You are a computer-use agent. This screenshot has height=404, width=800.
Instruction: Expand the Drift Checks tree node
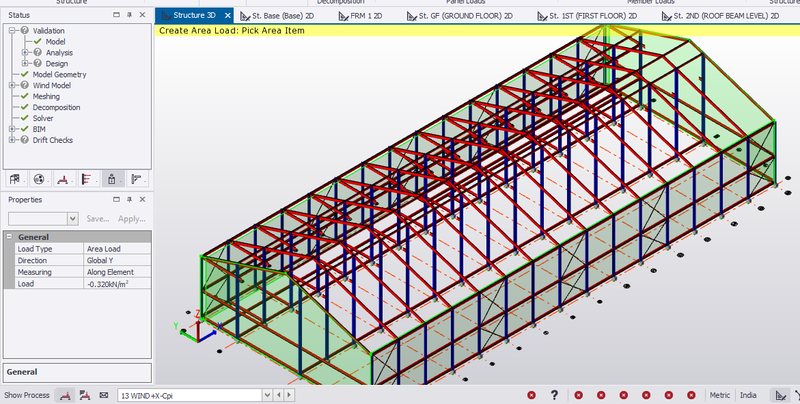coord(12,140)
